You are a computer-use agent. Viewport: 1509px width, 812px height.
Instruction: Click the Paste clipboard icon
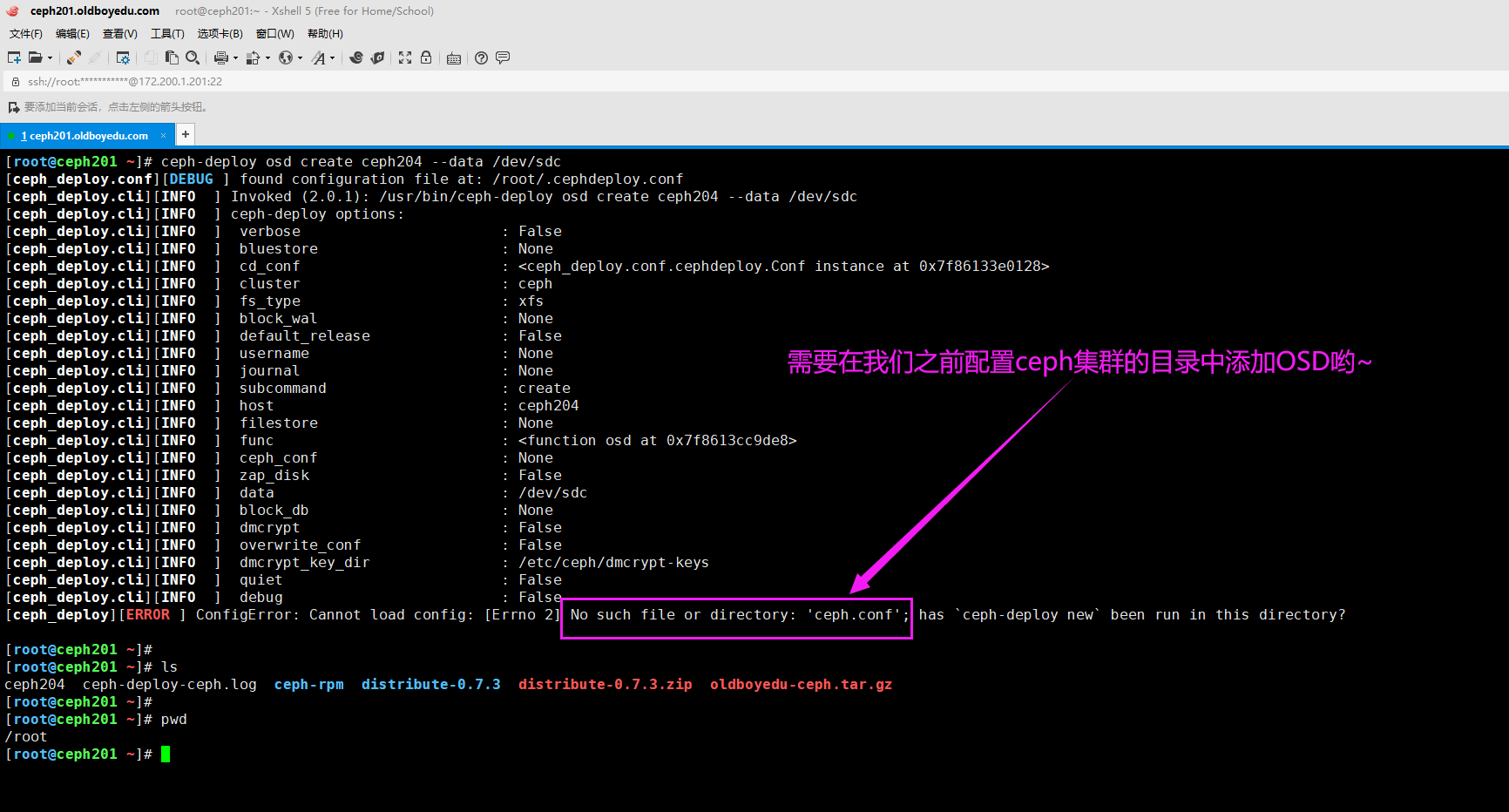(172, 58)
